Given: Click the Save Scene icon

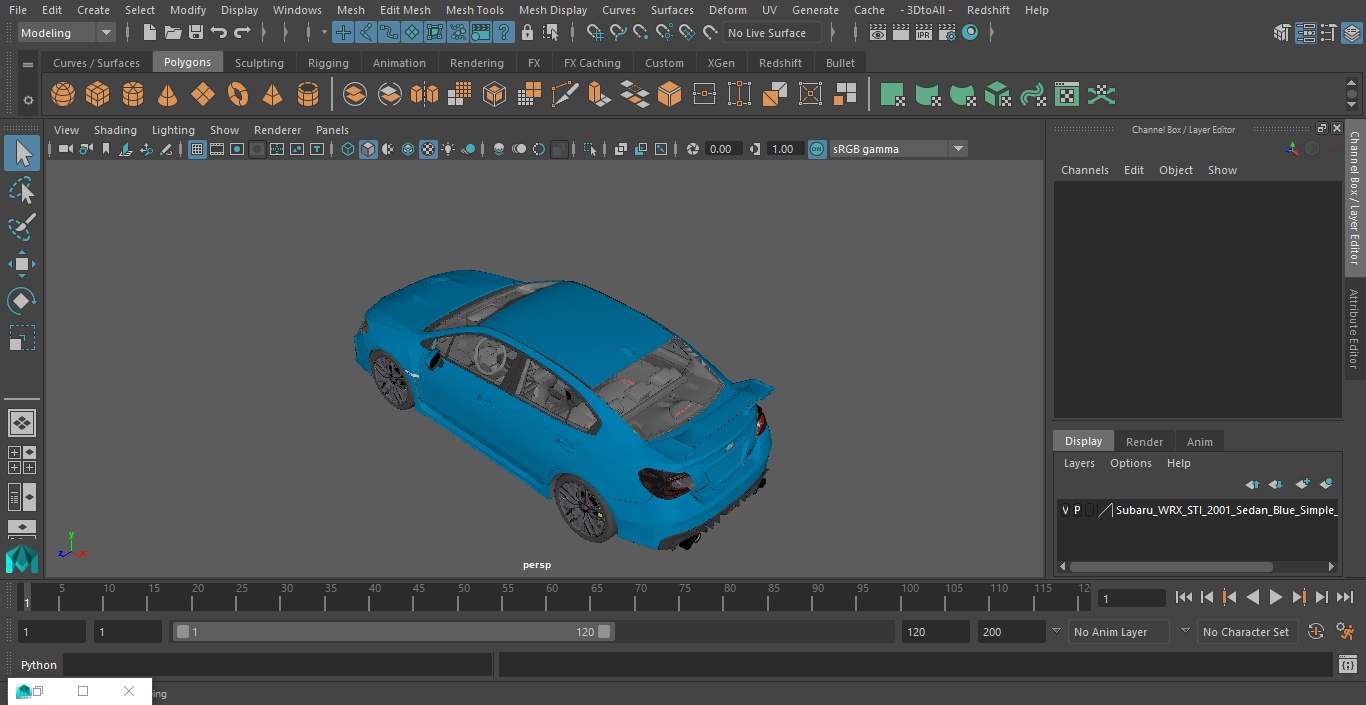Looking at the screenshot, I should pos(196,33).
